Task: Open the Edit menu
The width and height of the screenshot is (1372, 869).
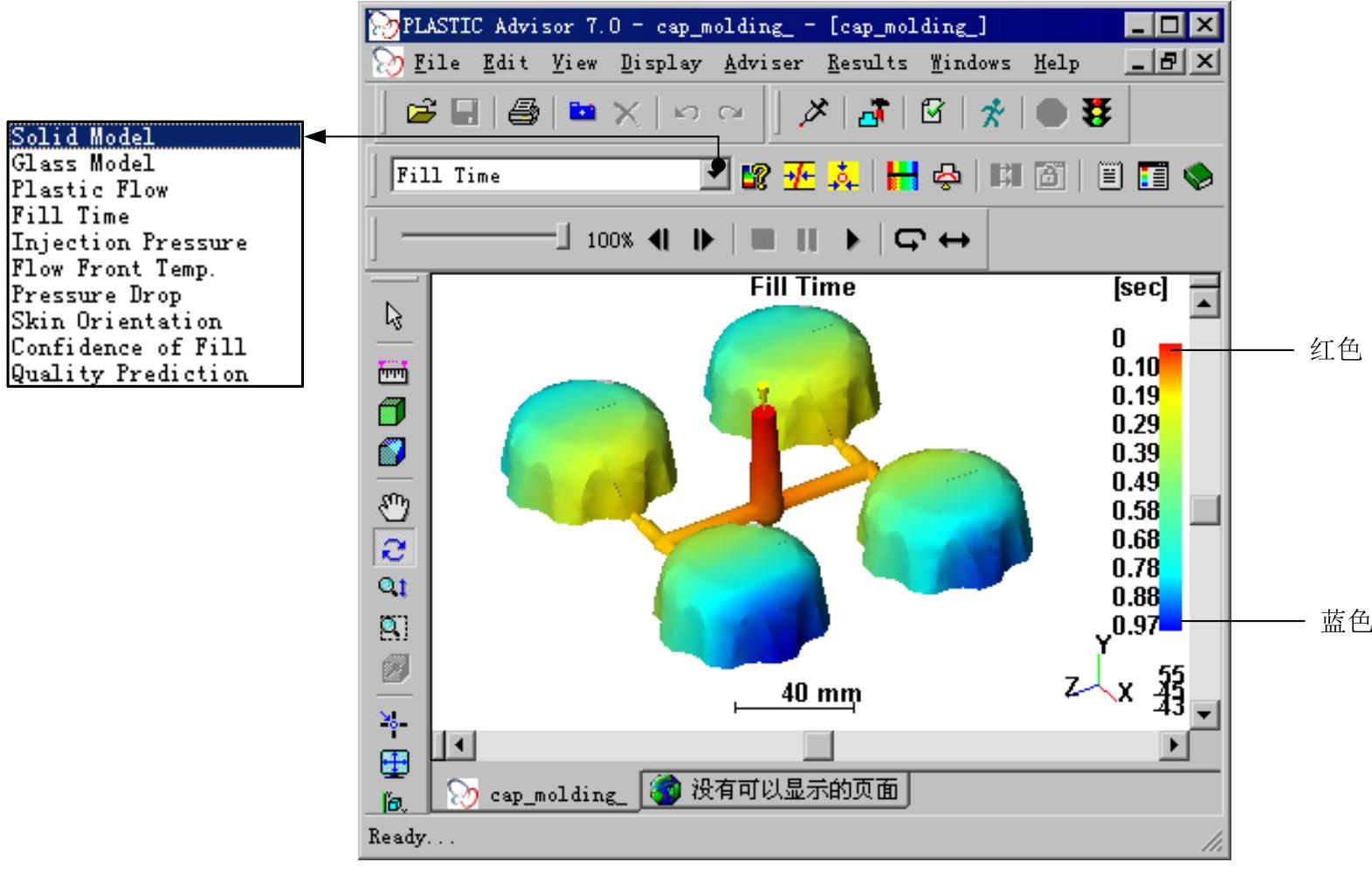Action: [x=506, y=63]
